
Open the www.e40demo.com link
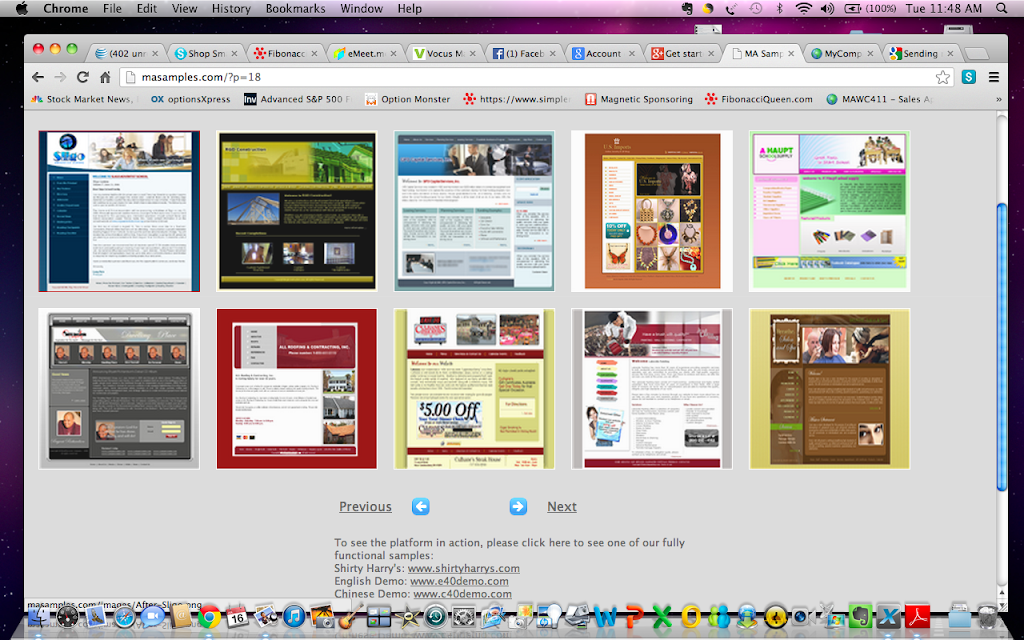(458, 581)
